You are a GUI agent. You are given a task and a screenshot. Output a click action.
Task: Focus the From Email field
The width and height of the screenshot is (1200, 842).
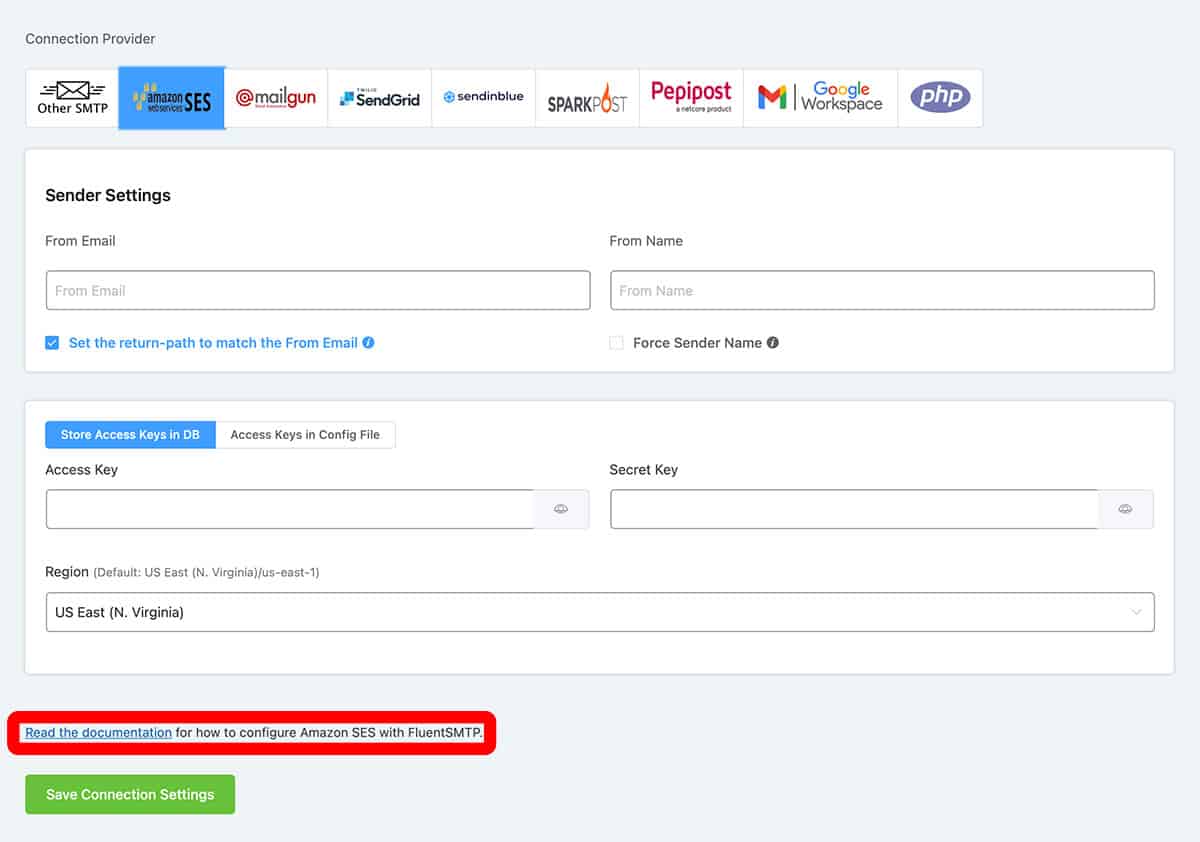click(x=318, y=290)
